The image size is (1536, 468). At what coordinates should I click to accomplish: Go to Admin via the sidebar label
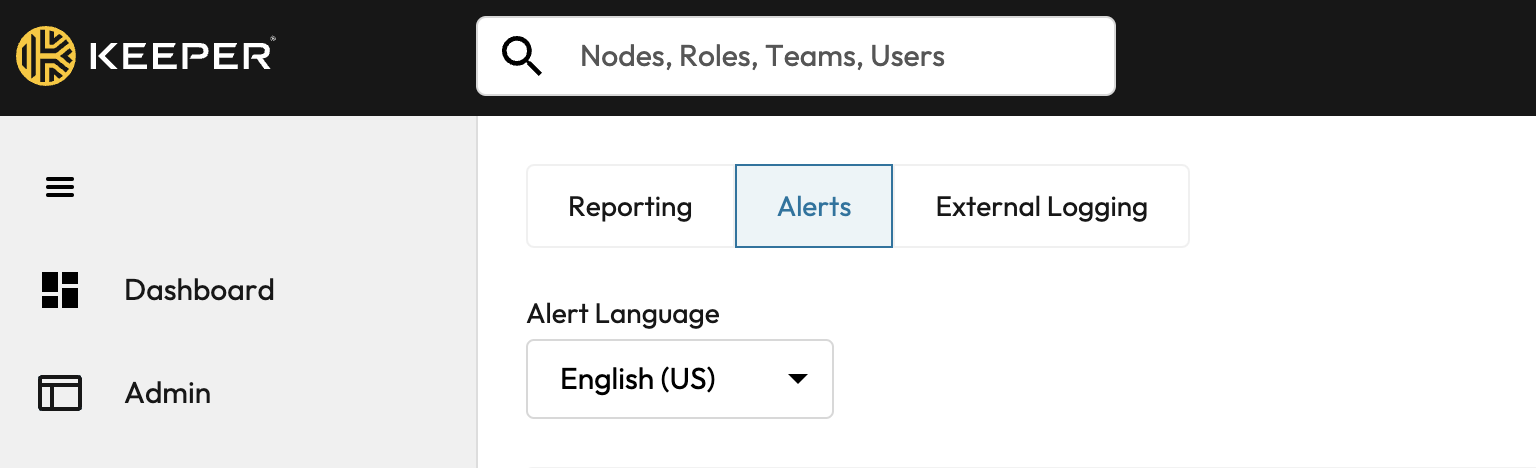tap(167, 393)
